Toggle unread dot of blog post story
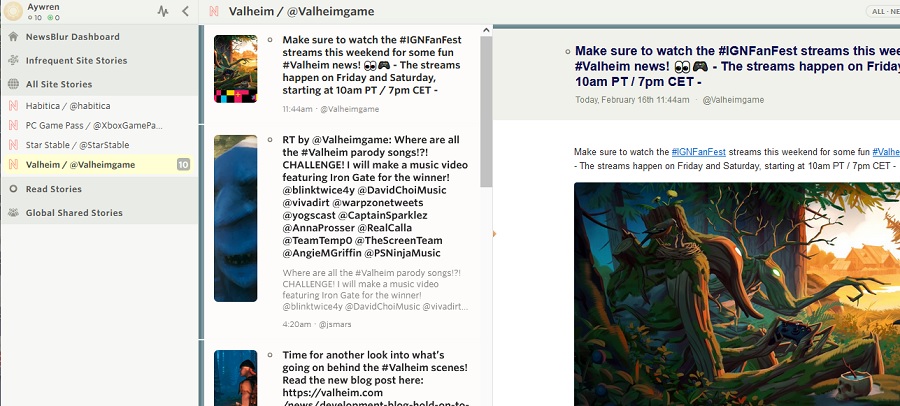 tap(270, 355)
